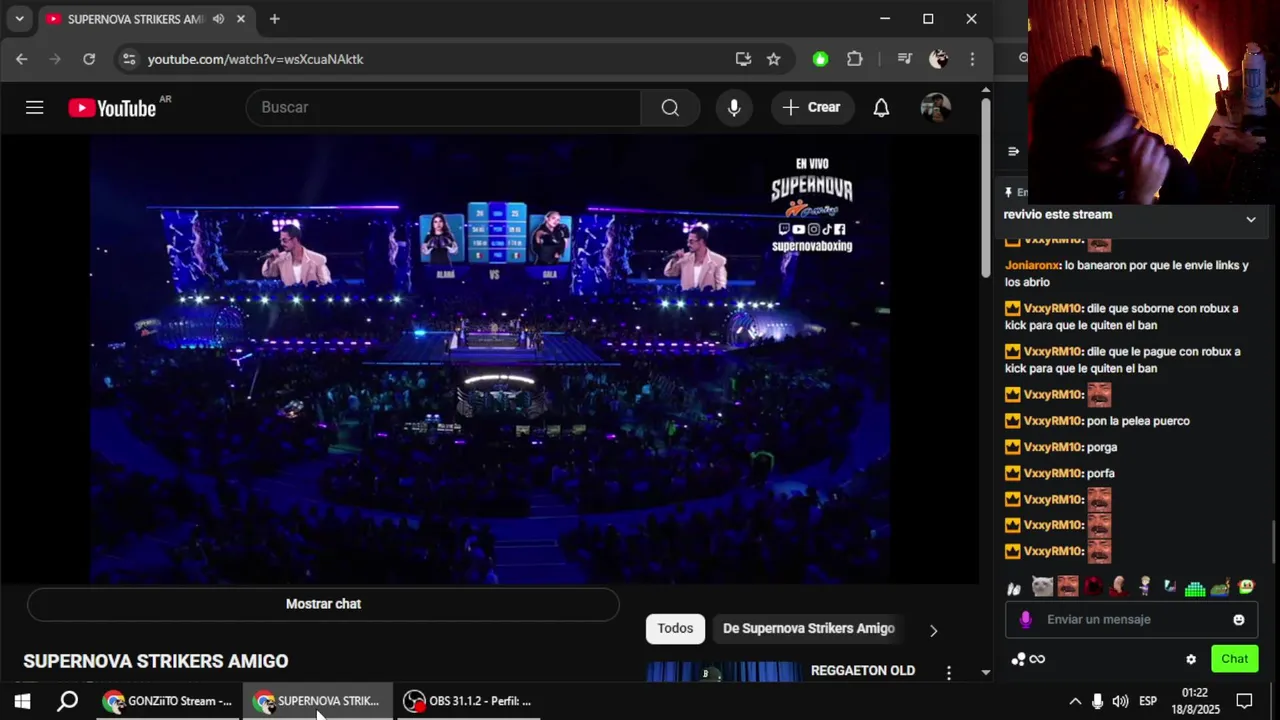Screen dimensions: 1280x720
Task: Click the YouTube search magnifier button
Action: coord(670,107)
